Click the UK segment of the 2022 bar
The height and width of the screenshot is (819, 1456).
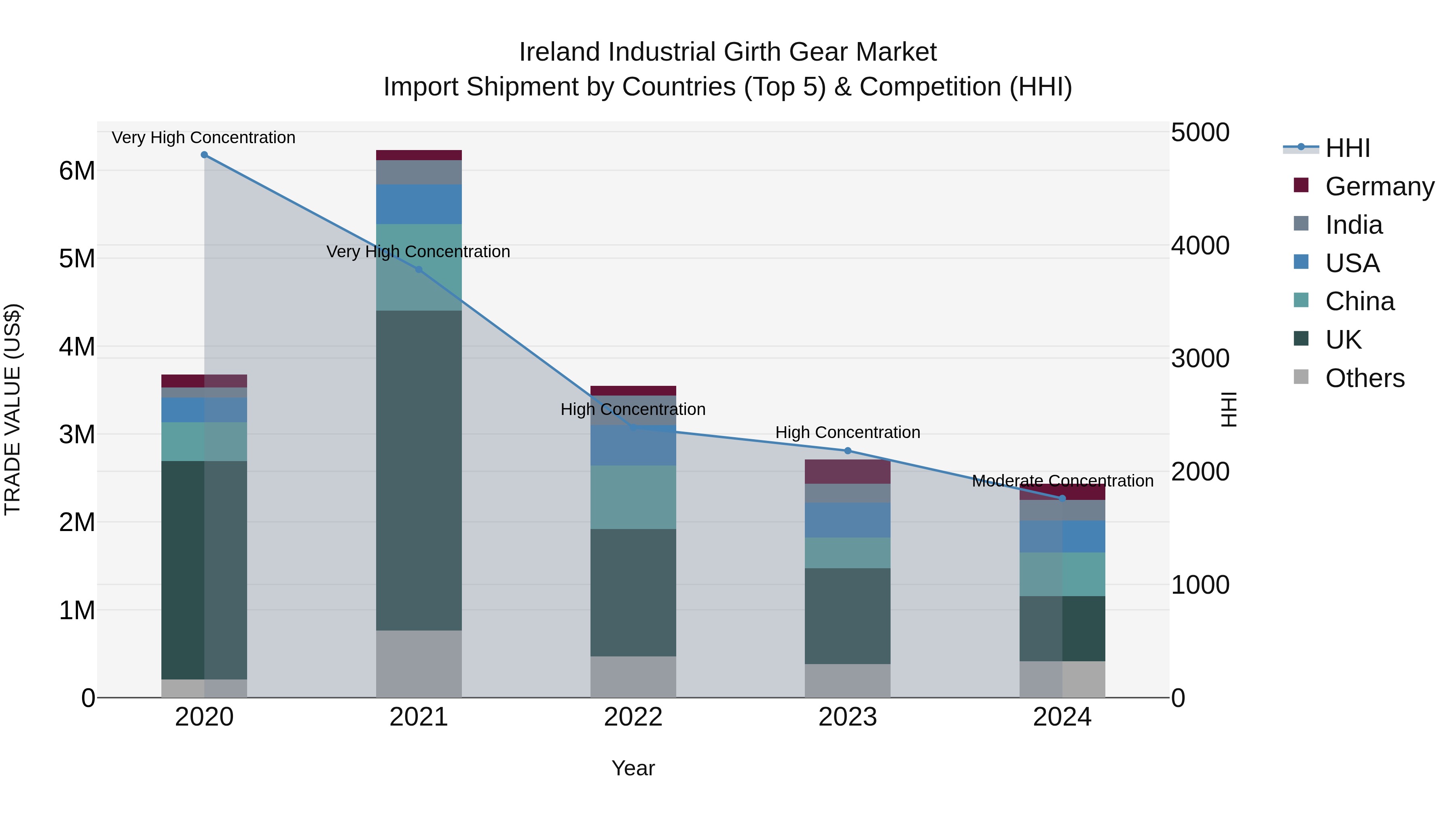[x=633, y=593]
